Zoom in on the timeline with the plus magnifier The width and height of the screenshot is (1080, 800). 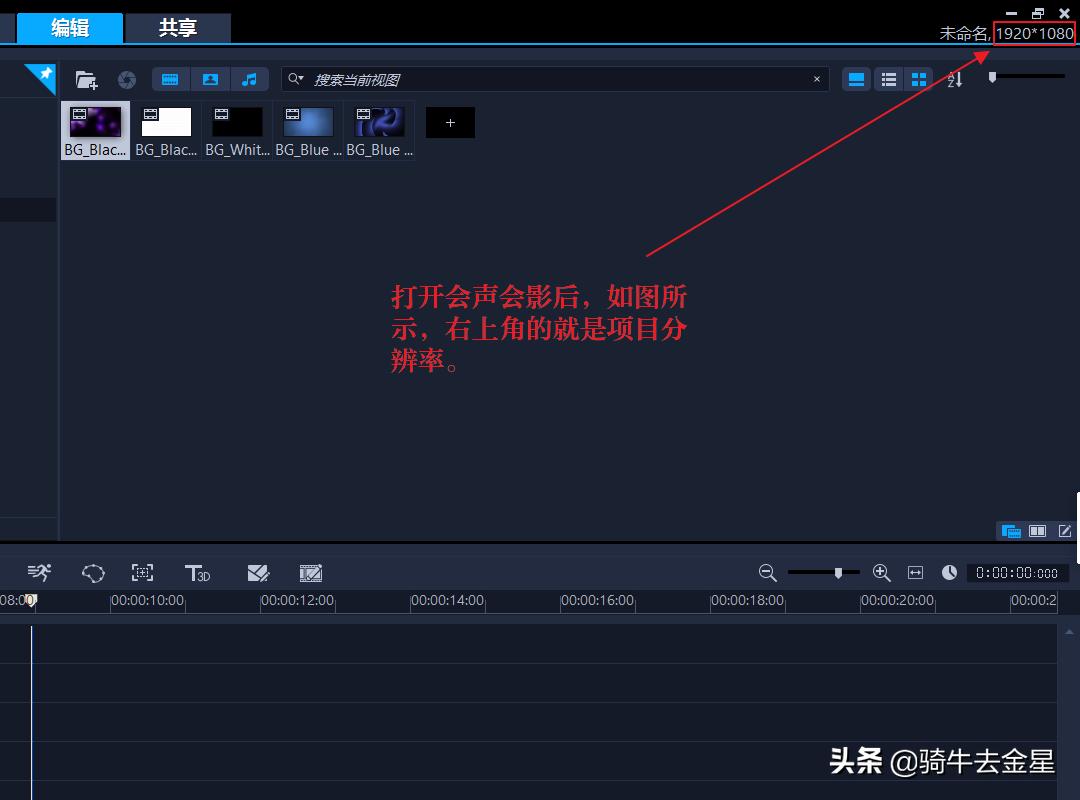click(x=881, y=572)
